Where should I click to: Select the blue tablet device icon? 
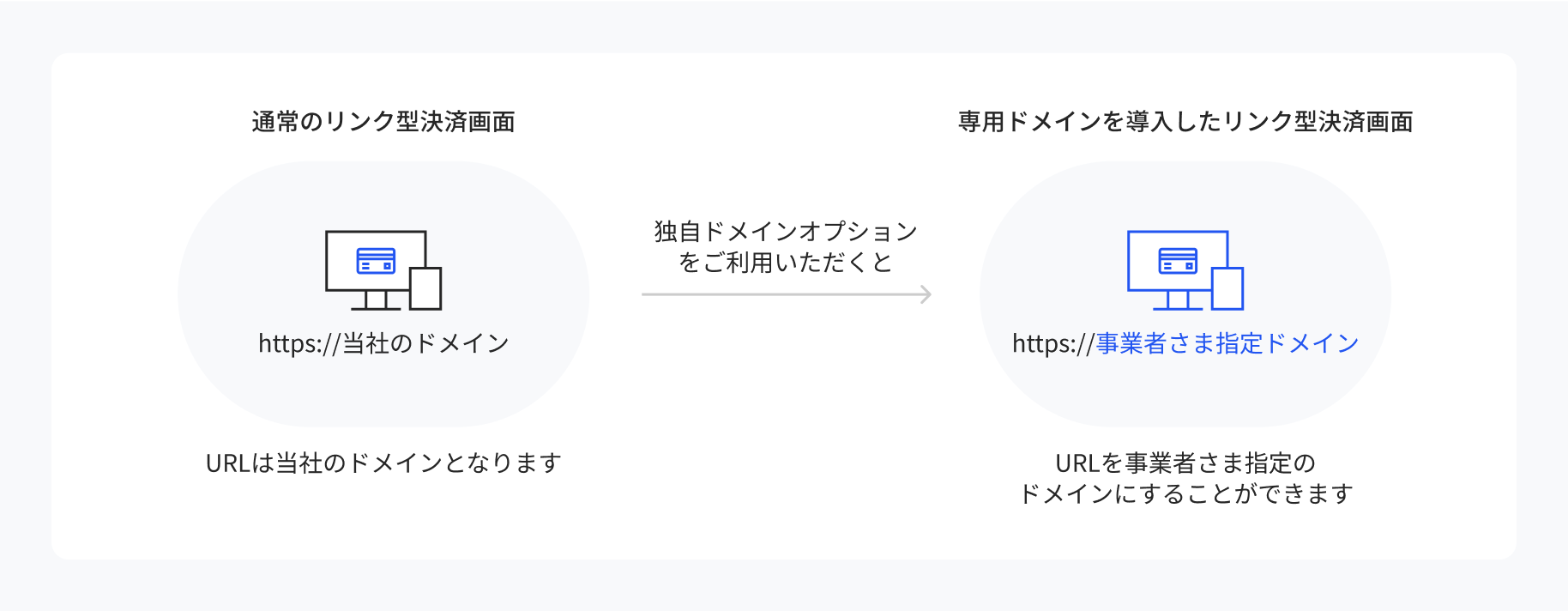point(1227,288)
